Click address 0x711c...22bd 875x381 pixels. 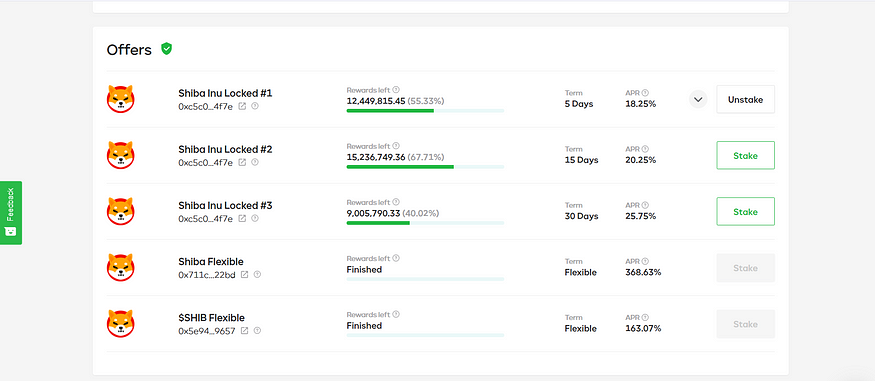pyautogui.click(x=207, y=275)
